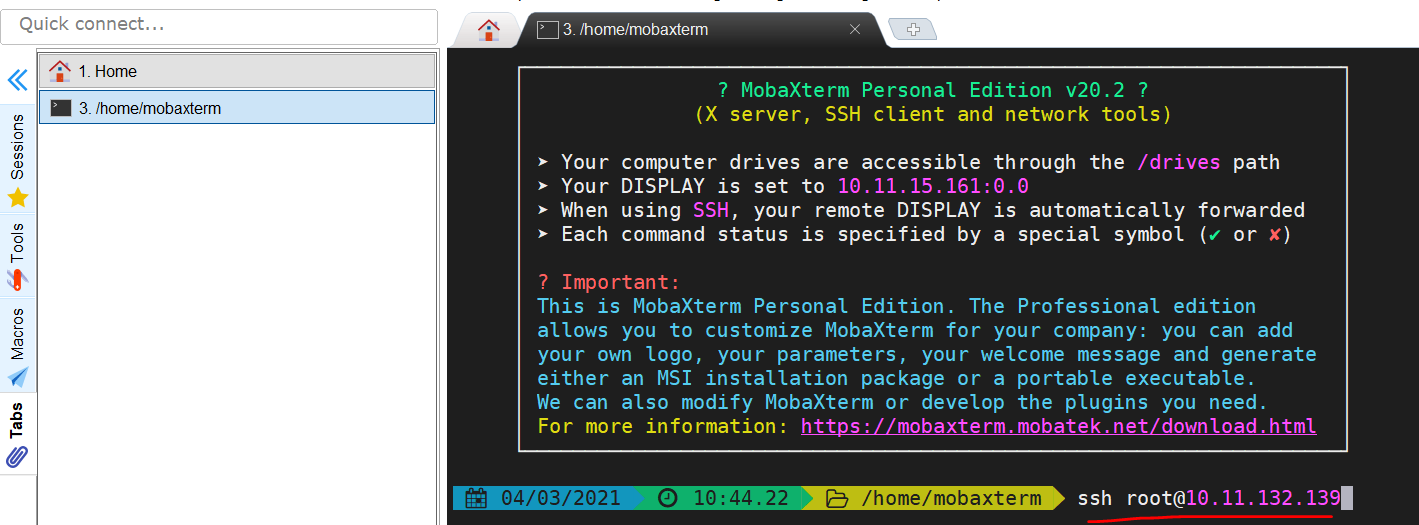The image size is (1419, 525).
Task: Close the /home/mobaxterm terminal tab
Action: pos(855,30)
